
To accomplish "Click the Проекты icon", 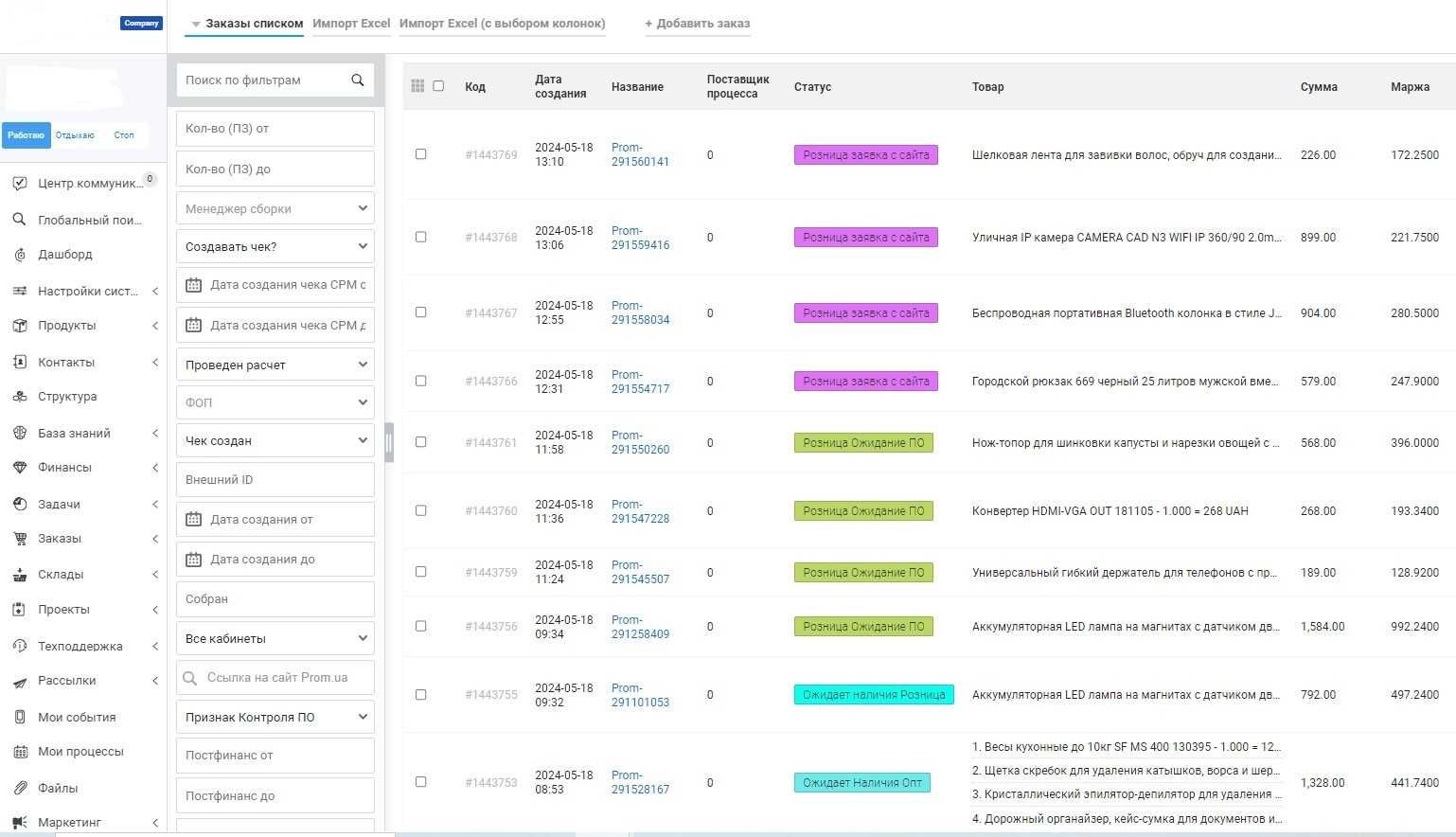I will pyautogui.click(x=19, y=609).
